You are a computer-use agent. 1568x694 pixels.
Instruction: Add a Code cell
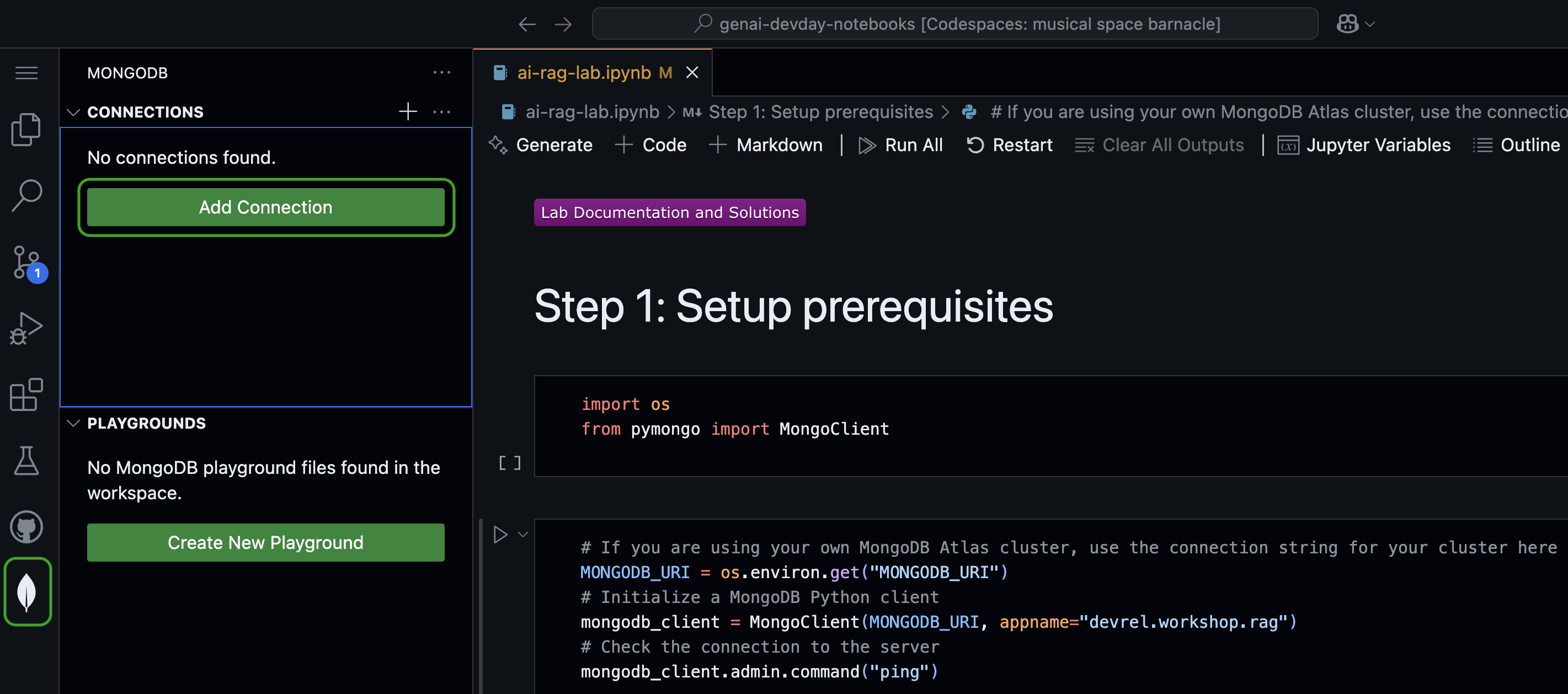pos(650,145)
